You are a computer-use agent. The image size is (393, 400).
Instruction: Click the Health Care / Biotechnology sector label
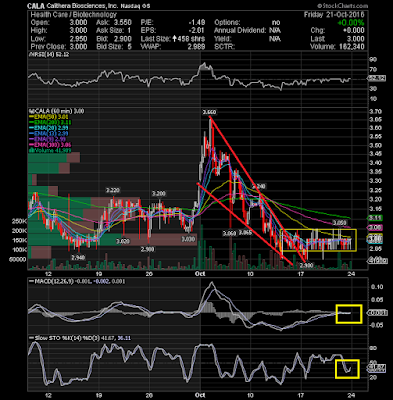coord(73,15)
